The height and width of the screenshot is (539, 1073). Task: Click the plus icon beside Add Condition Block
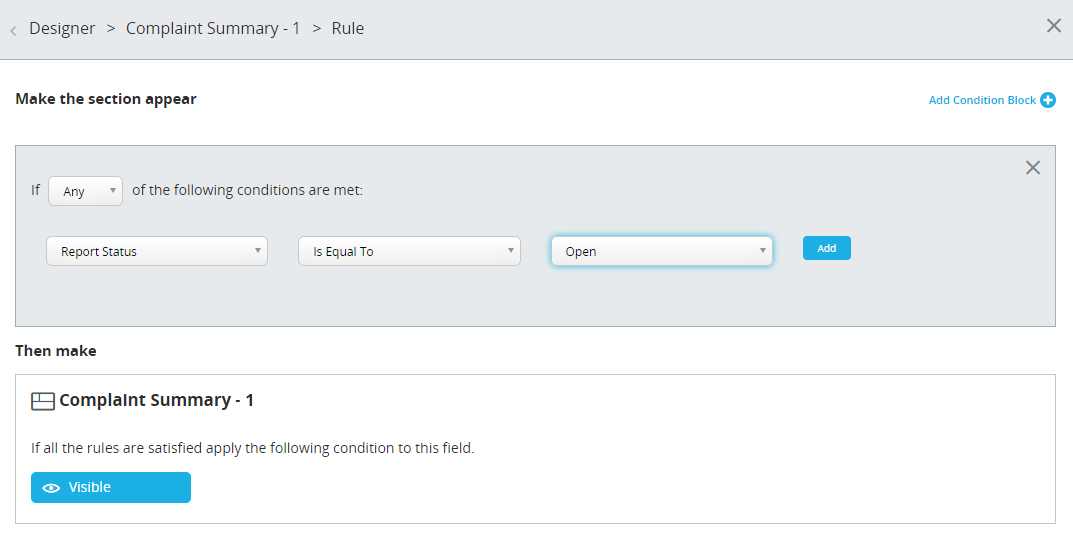pos(1048,100)
